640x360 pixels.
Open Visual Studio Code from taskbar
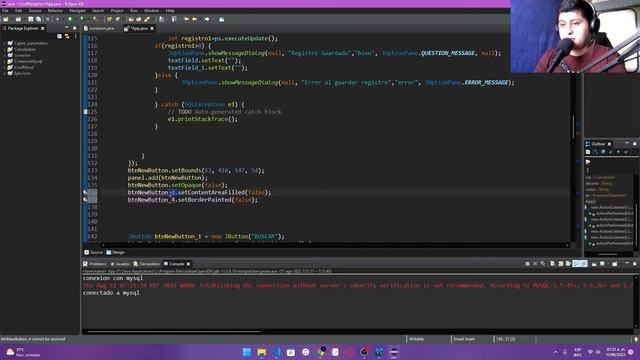pos(276,352)
